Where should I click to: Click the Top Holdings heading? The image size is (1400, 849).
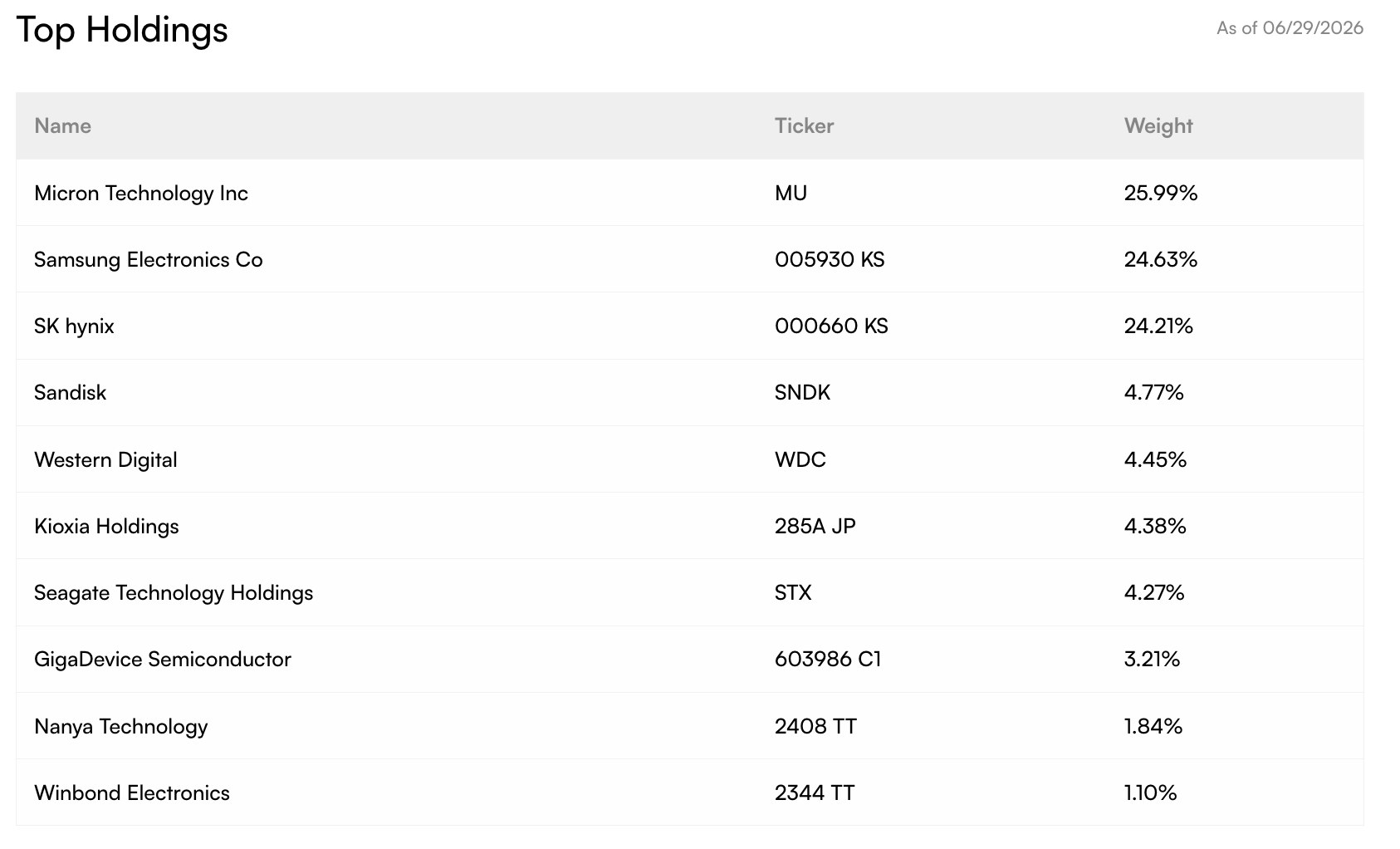click(x=122, y=31)
